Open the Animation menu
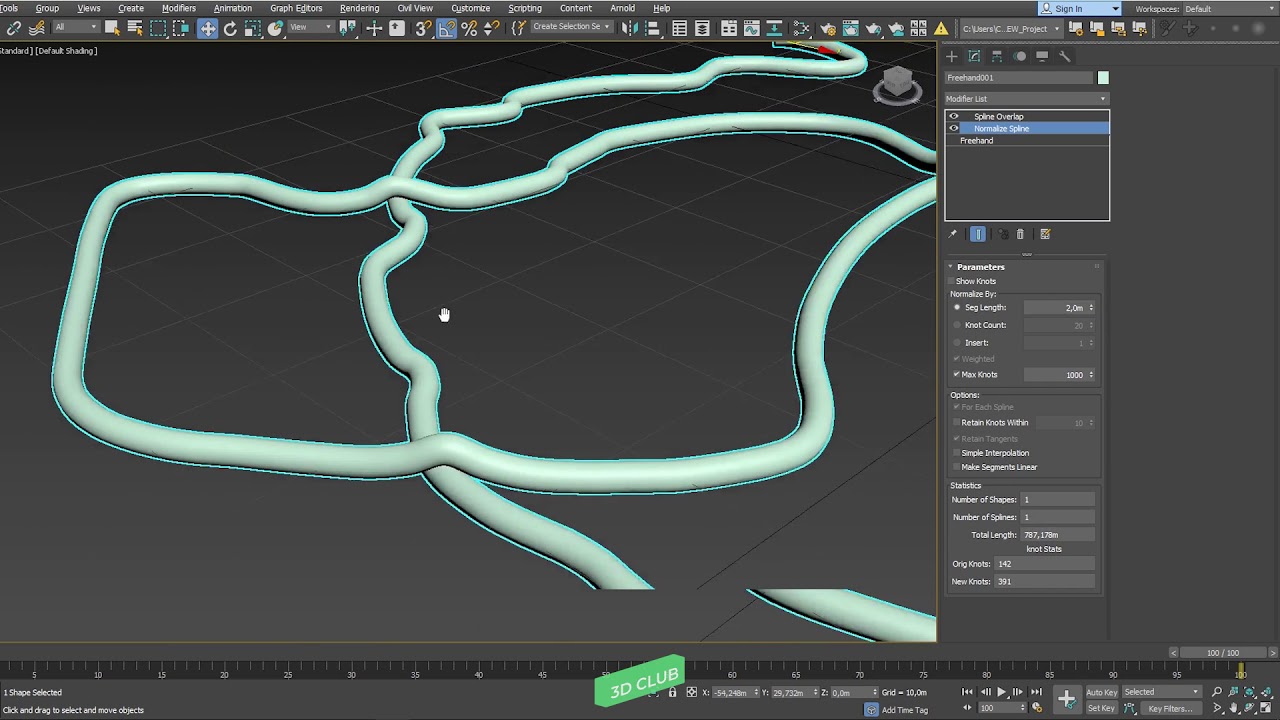The width and height of the screenshot is (1280, 720). 233,8
